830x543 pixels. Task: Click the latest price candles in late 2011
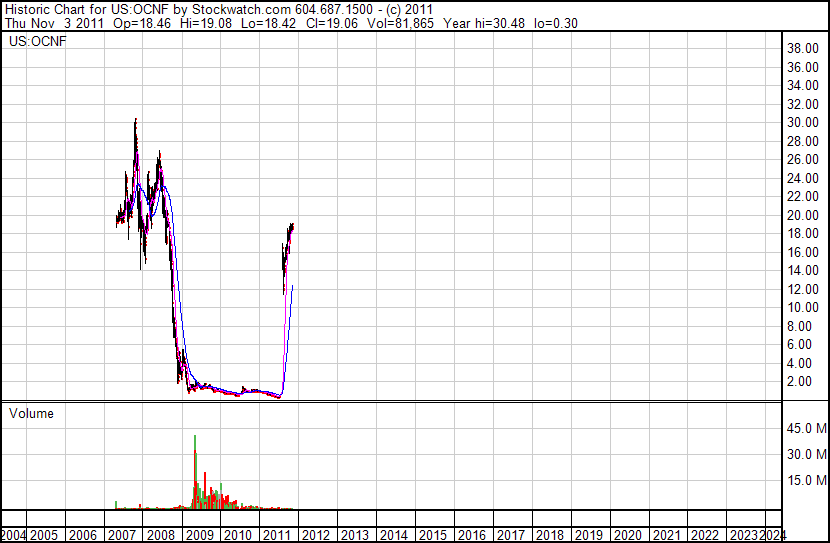290,229
